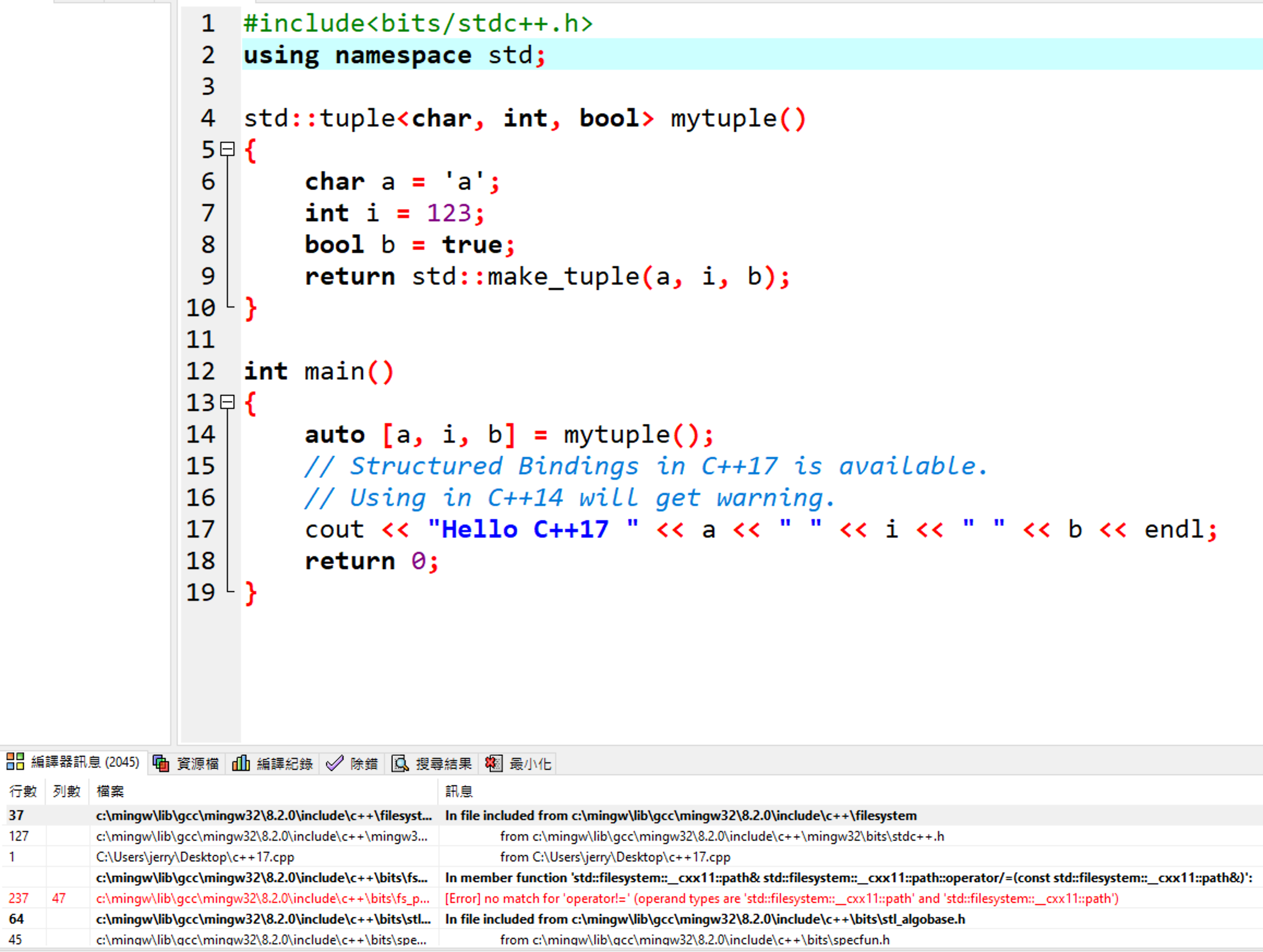Select message row from C:\Users\jerry\Desktop\c++17.cpp
This screenshot has height=952, width=1263.
(615, 857)
